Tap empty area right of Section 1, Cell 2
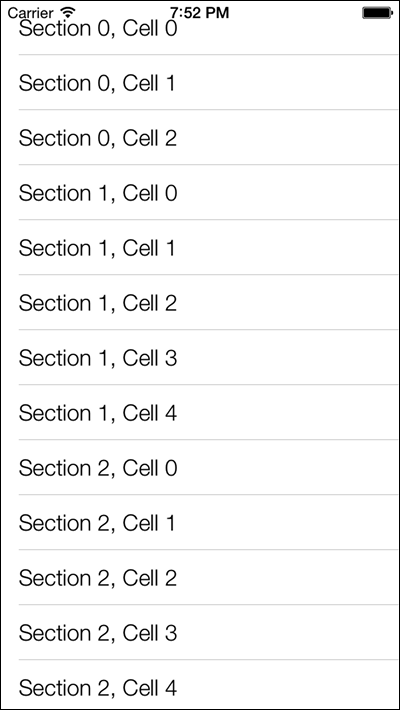Viewport: 400px width, 710px height. click(288, 302)
